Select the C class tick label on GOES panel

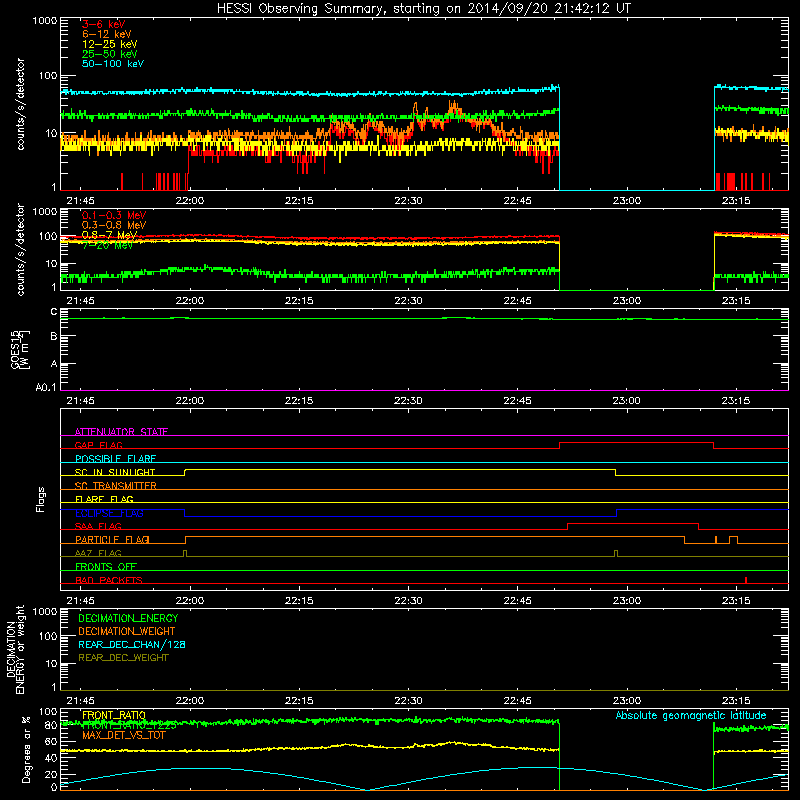click(54, 312)
